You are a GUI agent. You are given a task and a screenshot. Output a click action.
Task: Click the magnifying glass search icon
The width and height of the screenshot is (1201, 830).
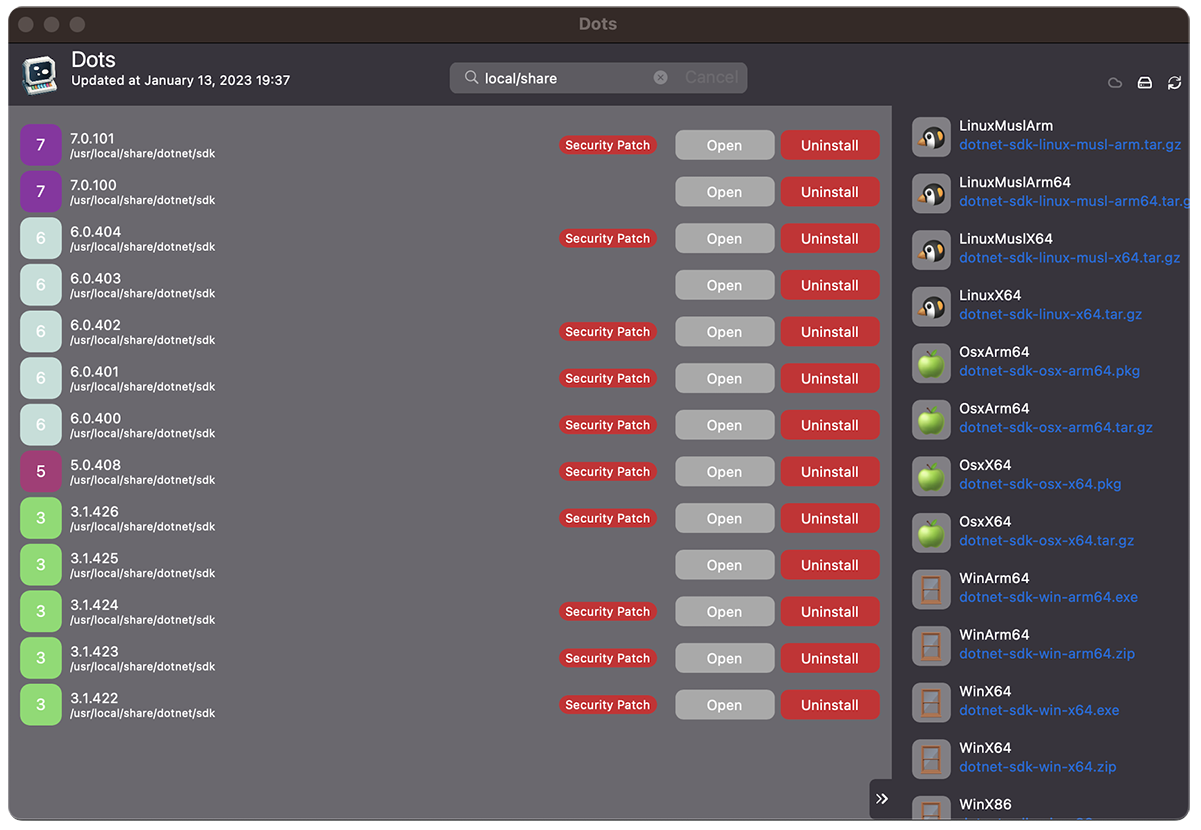[471, 78]
